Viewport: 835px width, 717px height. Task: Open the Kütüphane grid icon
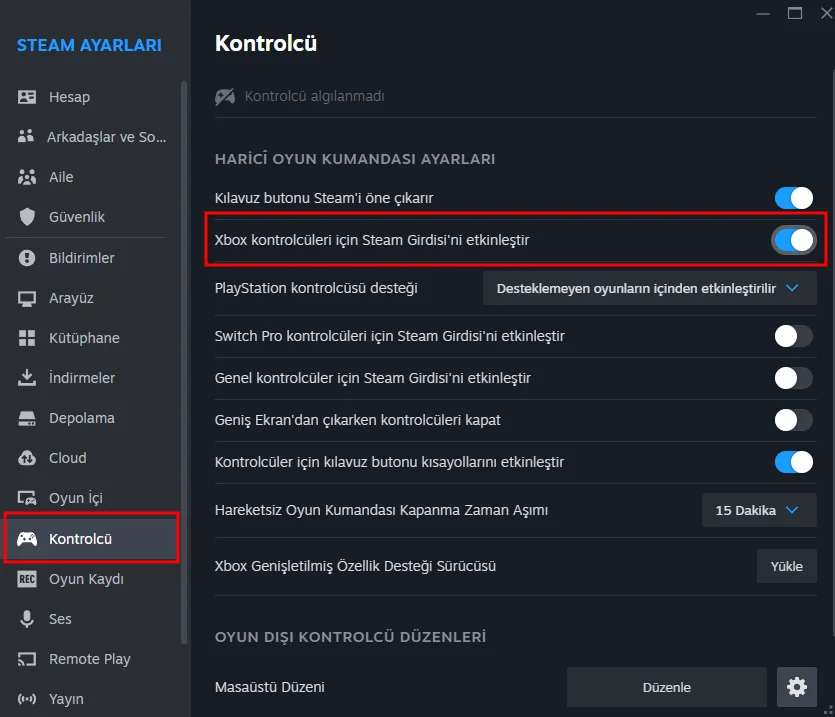[x=27, y=338]
